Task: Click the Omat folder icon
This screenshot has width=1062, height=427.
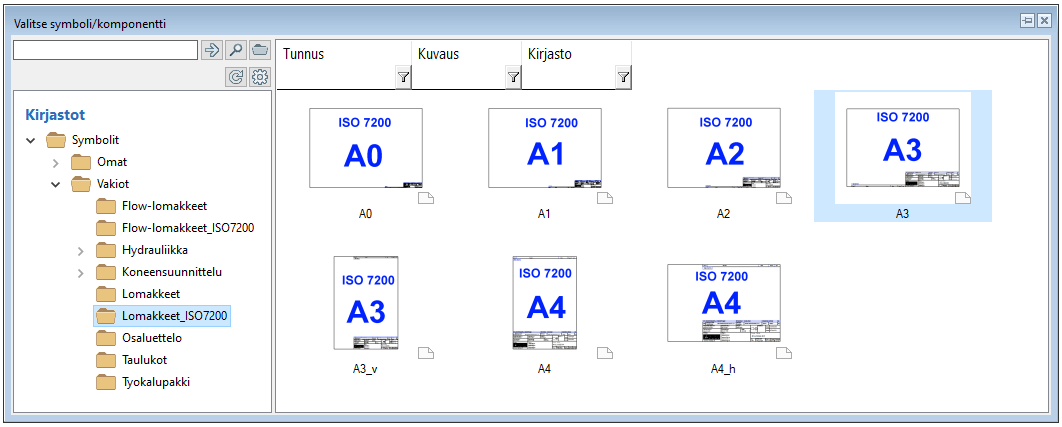Action: [x=81, y=162]
